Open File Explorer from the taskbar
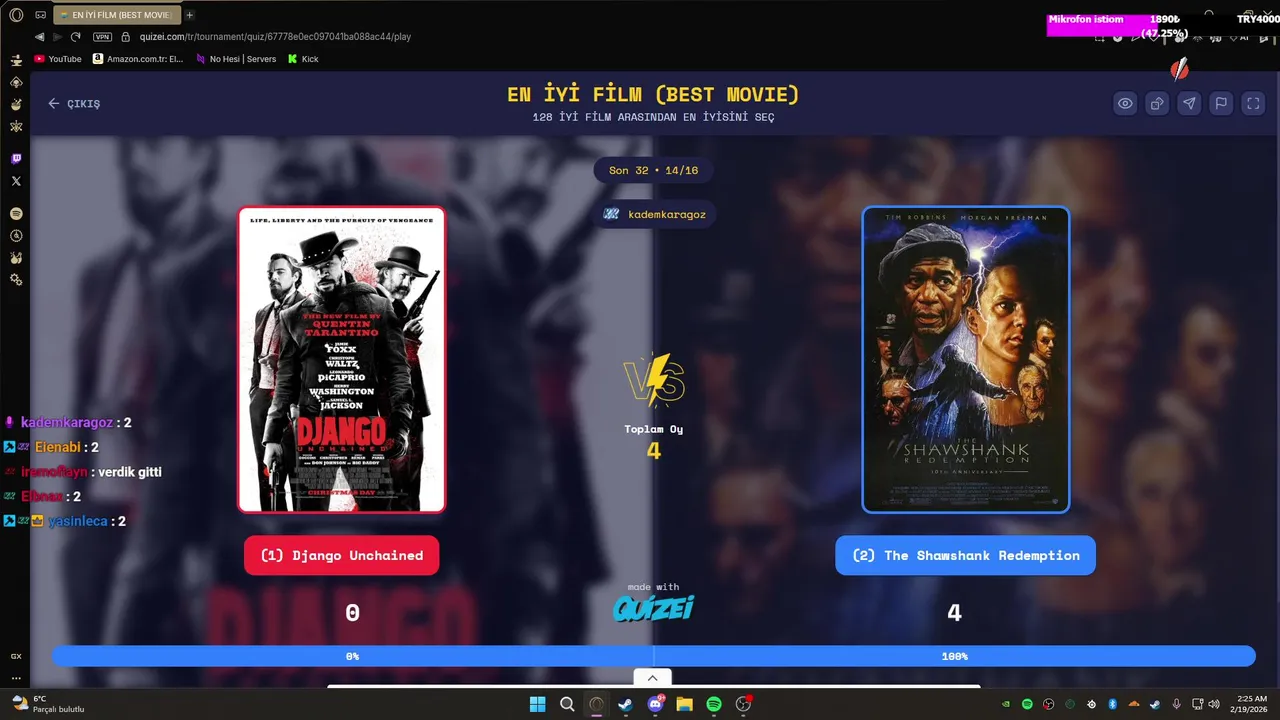 [x=684, y=704]
